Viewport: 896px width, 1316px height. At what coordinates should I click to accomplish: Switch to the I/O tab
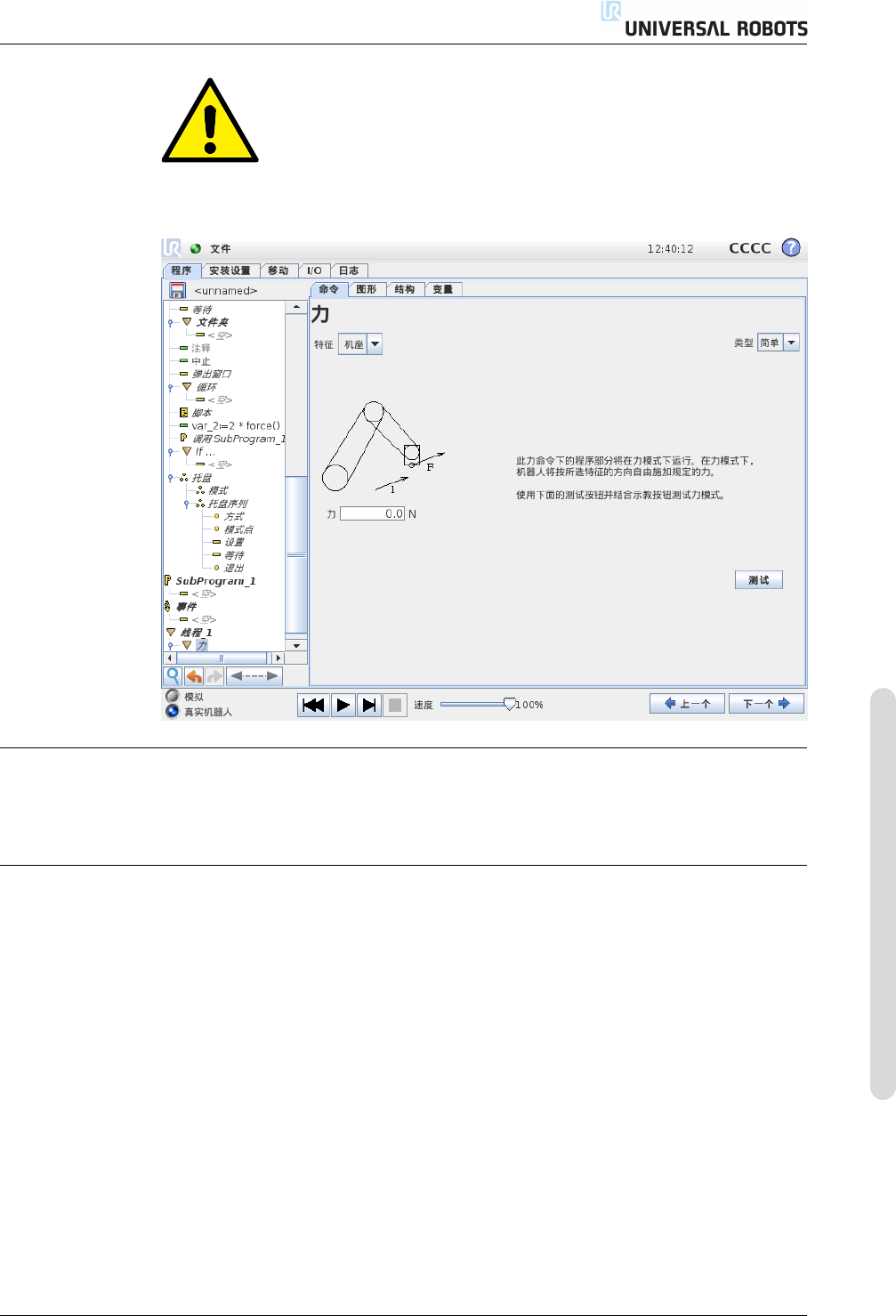314,270
